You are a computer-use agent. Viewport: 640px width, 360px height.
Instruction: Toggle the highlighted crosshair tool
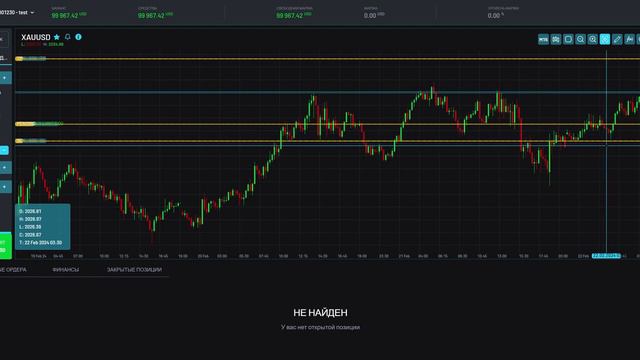click(x=605, y=39)
